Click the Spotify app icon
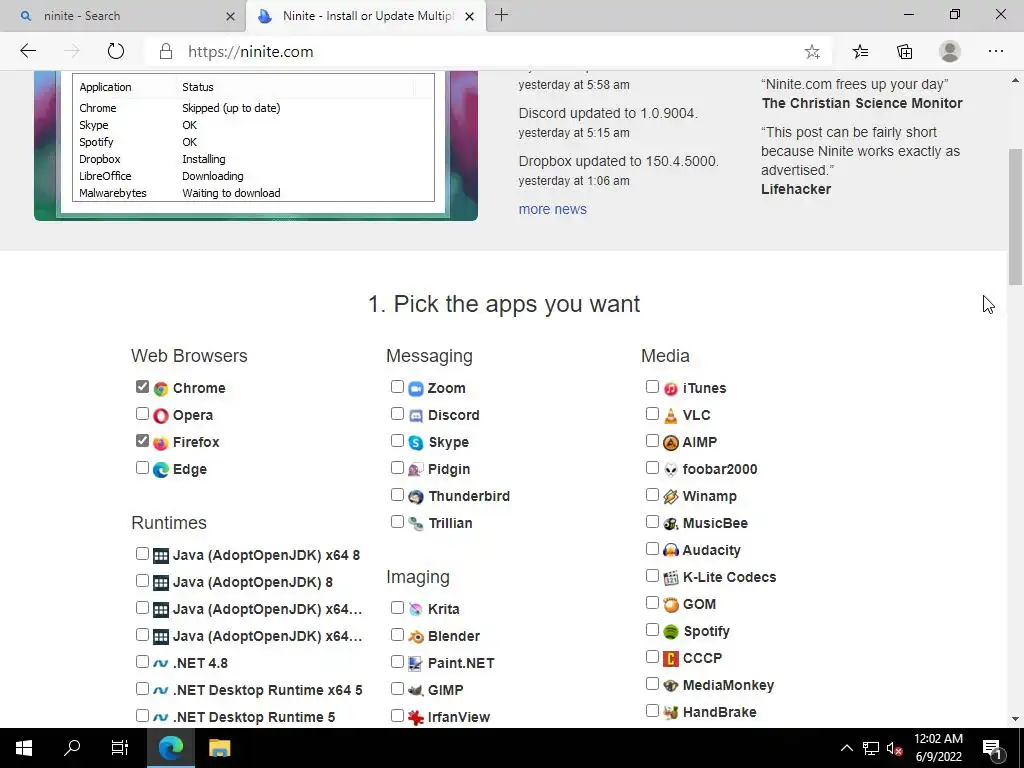The width and height of the screenshot is (1024, 768). point(671,632)
